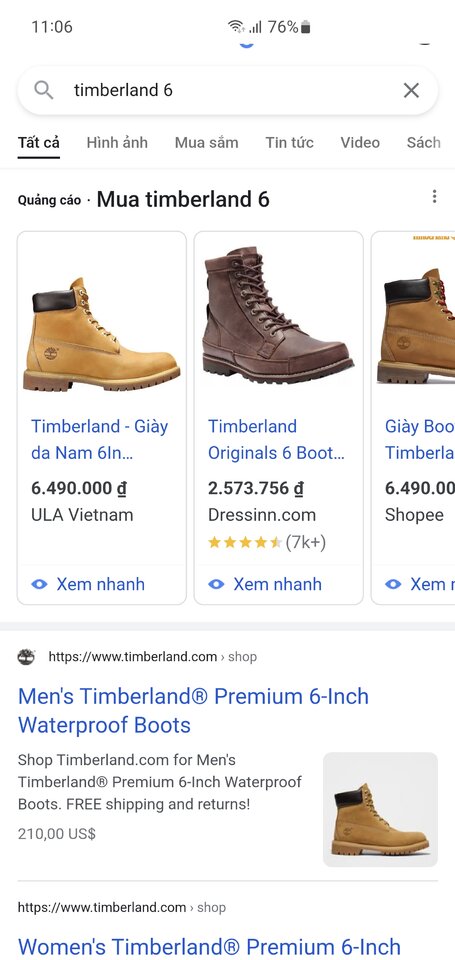Image resolution: width=455 pixels, height=960 pixels.
Task: Open the three-dot ad options menu
Action: 434,197
